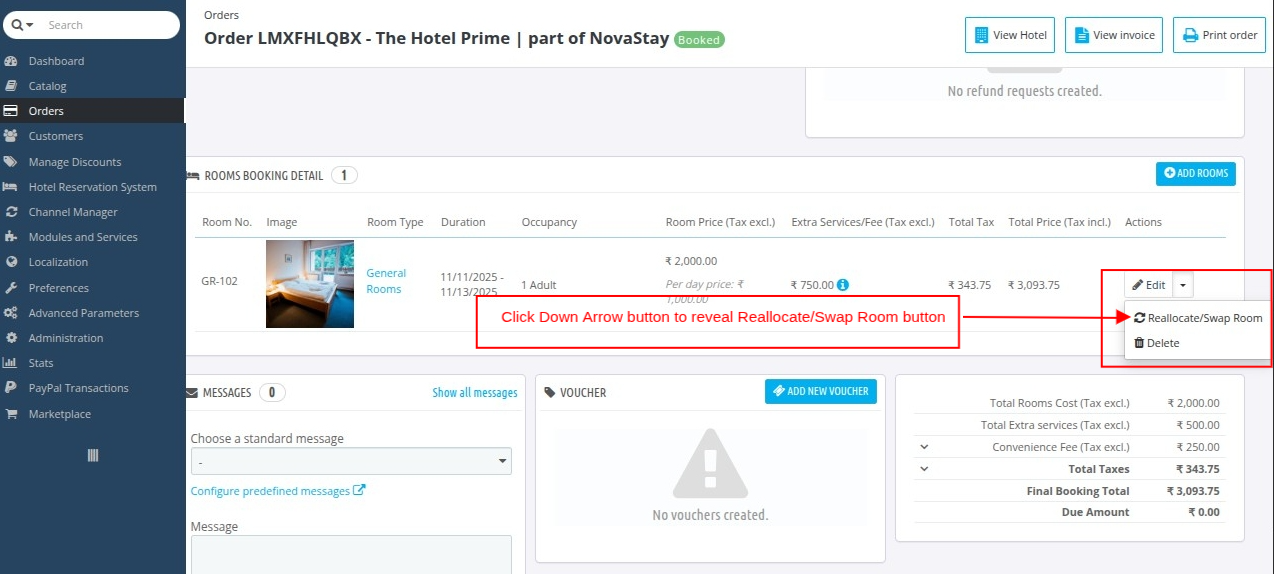Click the Catalog book icon
The height and width of the screenshot is (574, 1274).
tap(11, 86)
